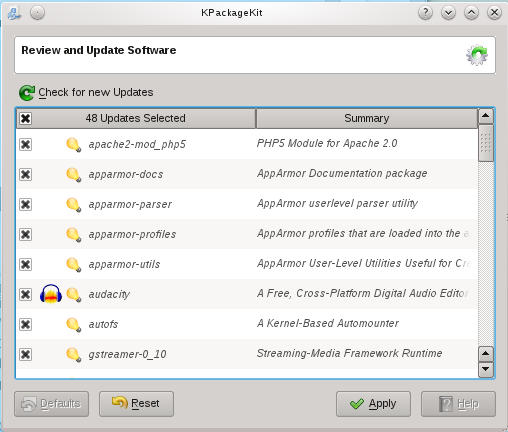508x432 pixels.
Task: Apply the selected updates
Action: pyautogui.click(x=373, y=404)
